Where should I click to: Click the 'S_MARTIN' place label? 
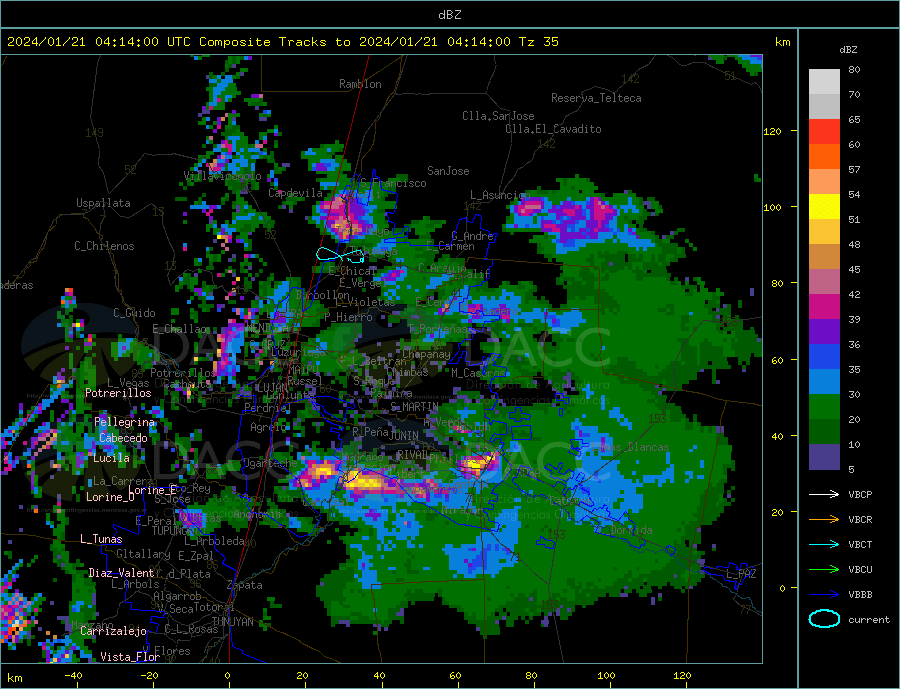[414, 407]
